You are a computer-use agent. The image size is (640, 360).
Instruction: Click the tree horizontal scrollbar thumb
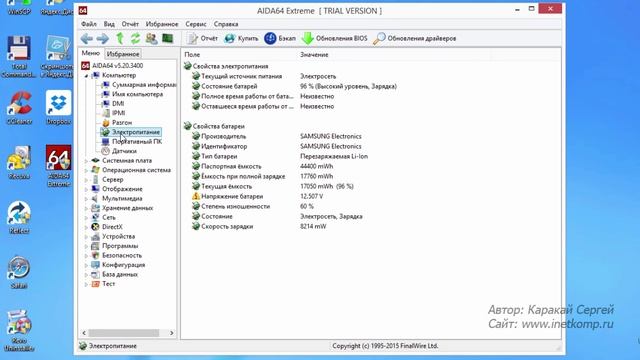click(x=124, y=333)
